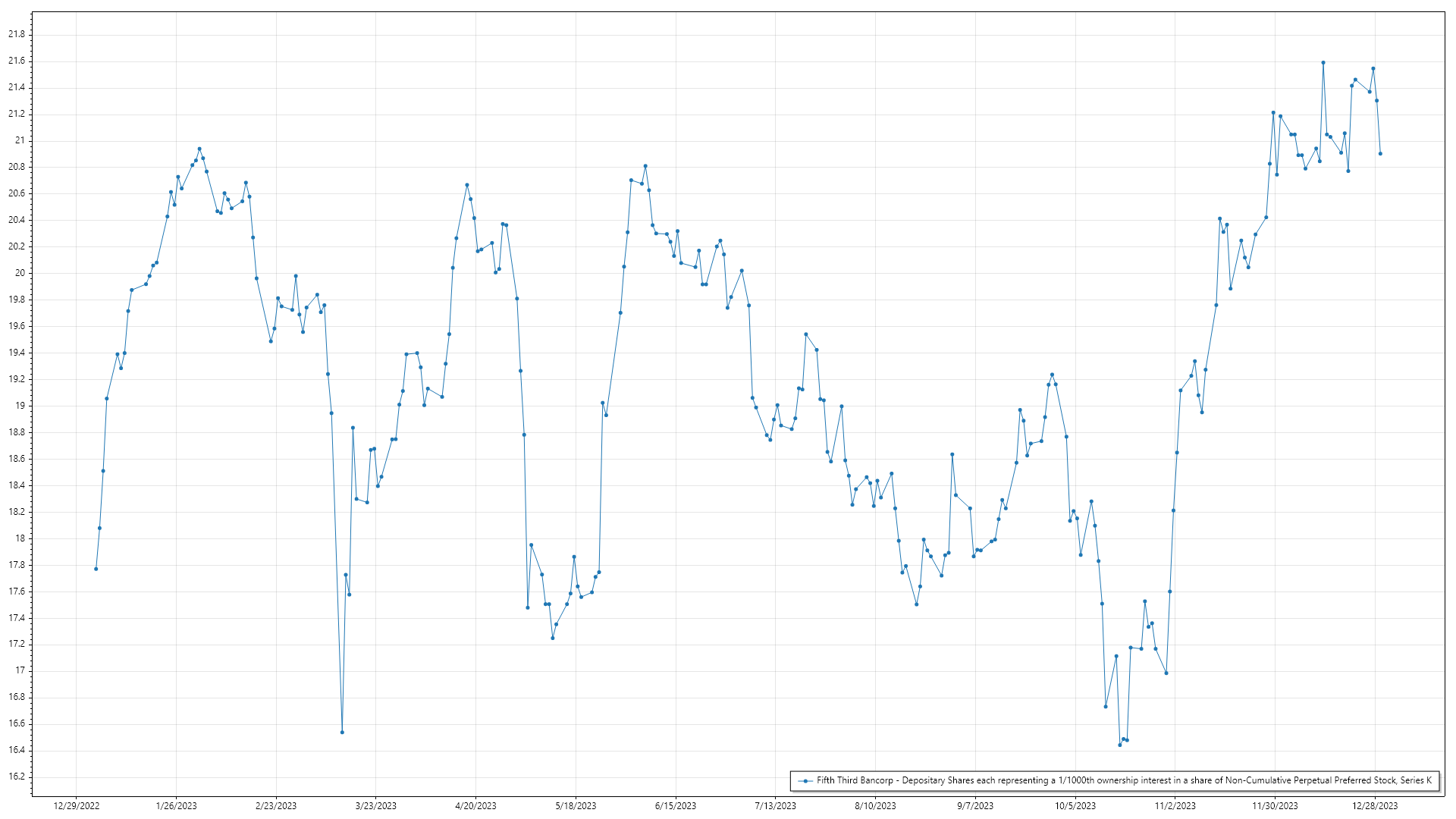The width and height of the screenshot is (1456, 819).
Task: Select the highest data point near 21.6
Action: pyautogui.click(x=1323, y=63)
